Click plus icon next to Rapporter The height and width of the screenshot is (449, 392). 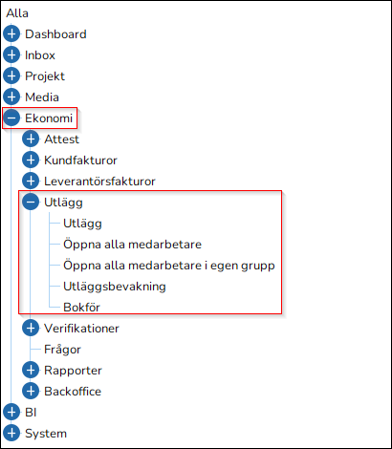click(31, 370)
